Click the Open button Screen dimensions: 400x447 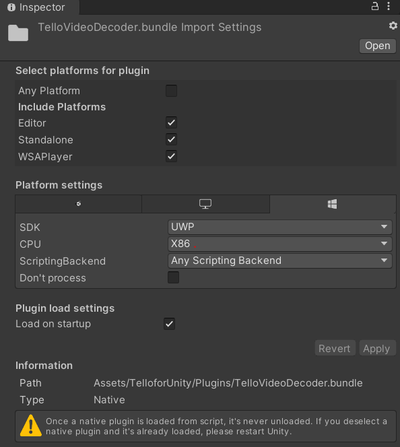[377, 46]
